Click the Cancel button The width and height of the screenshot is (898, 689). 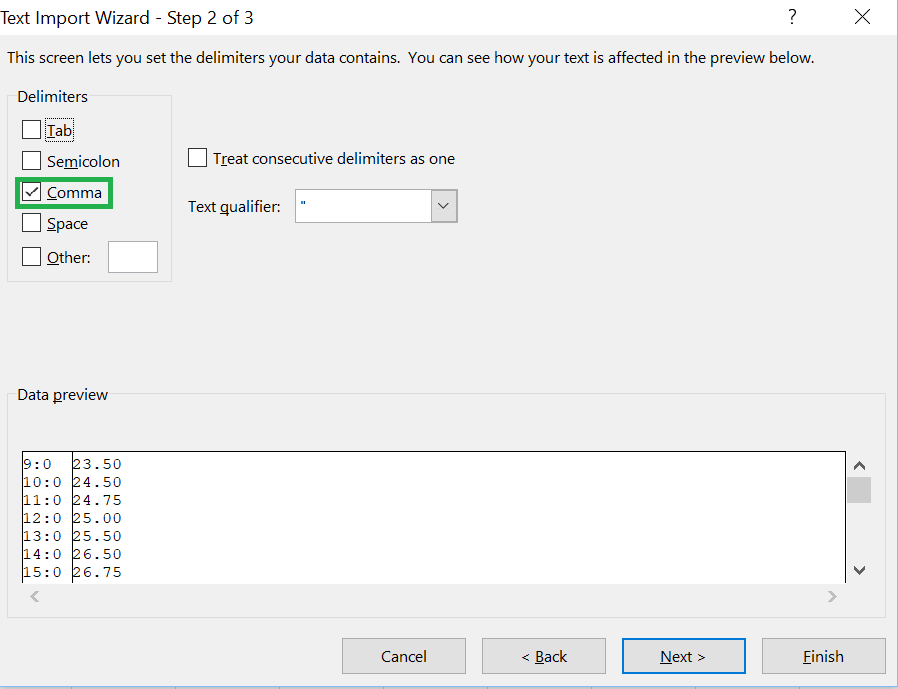pyautogui.click(x=403, y=656)
